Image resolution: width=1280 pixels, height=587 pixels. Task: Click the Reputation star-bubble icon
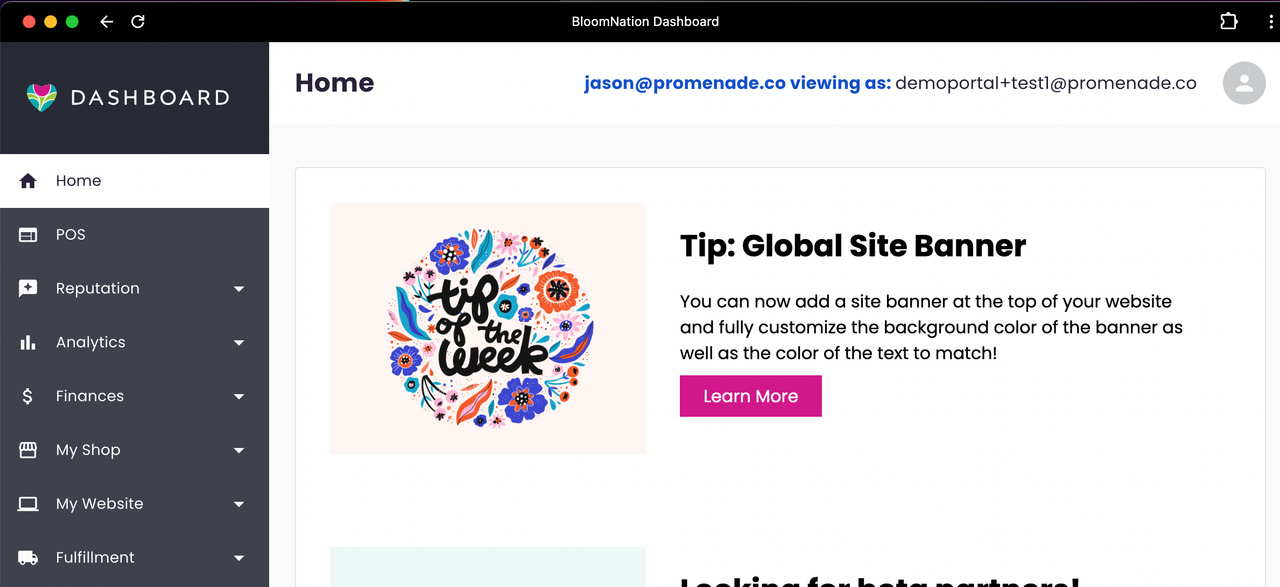(28, 289)
